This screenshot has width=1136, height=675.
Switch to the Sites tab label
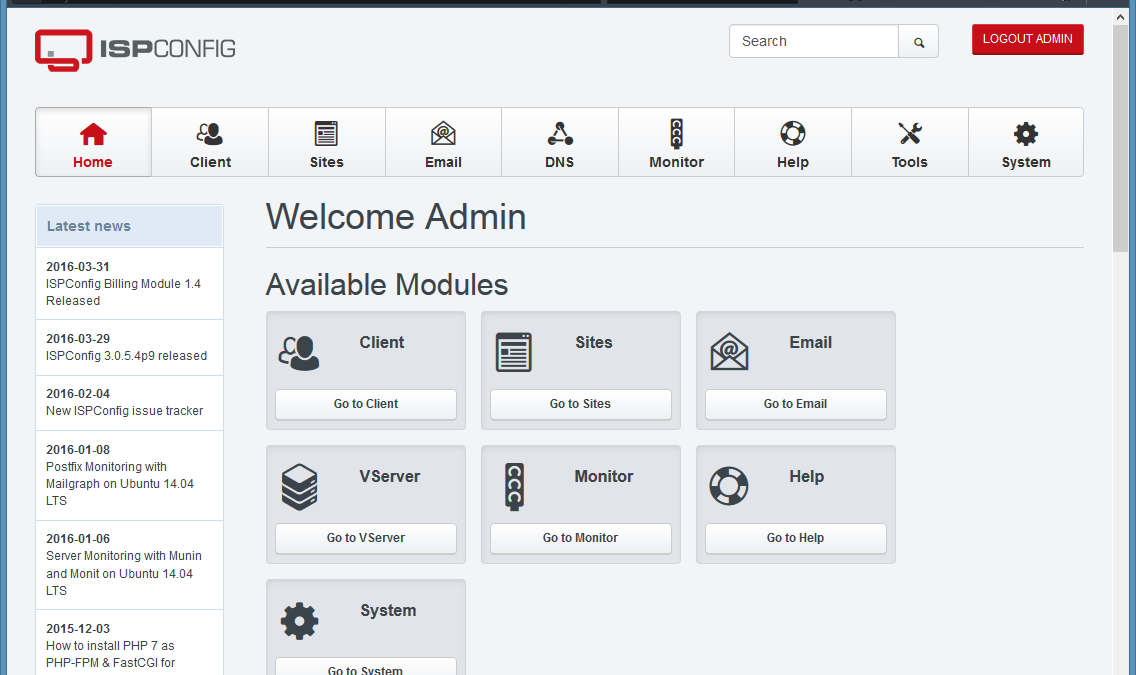point(327,162)
